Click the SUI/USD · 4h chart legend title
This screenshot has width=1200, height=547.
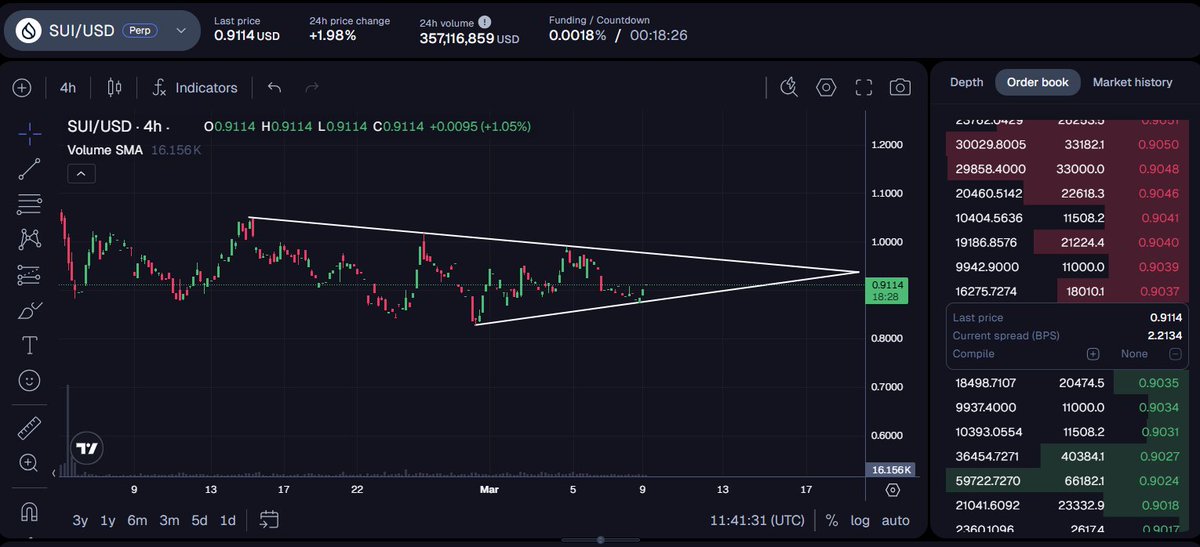(118, 127)
